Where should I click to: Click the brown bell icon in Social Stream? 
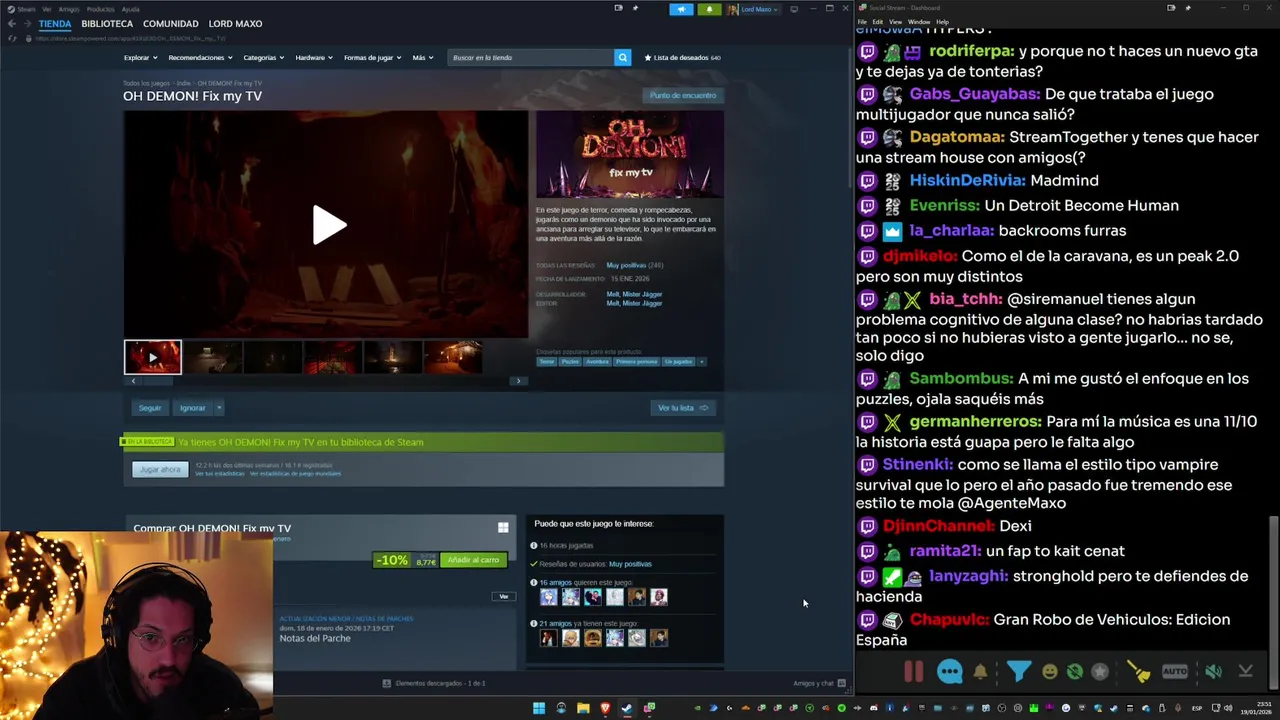980,672
